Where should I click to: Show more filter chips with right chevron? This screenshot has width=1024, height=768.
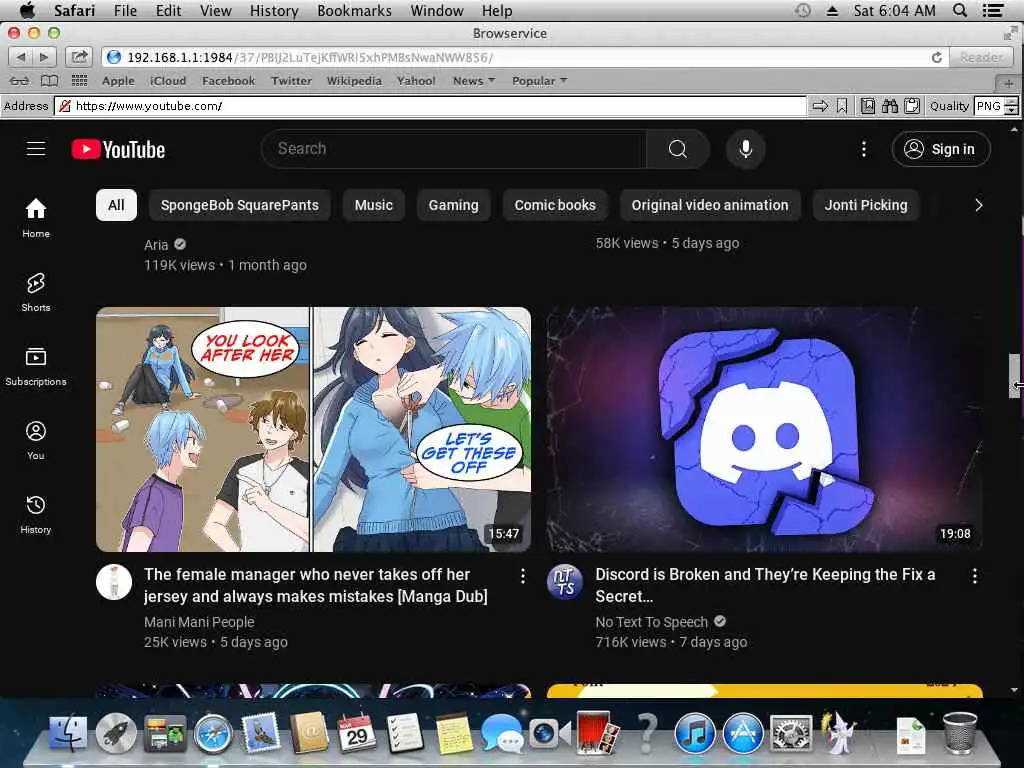[978, 205]
